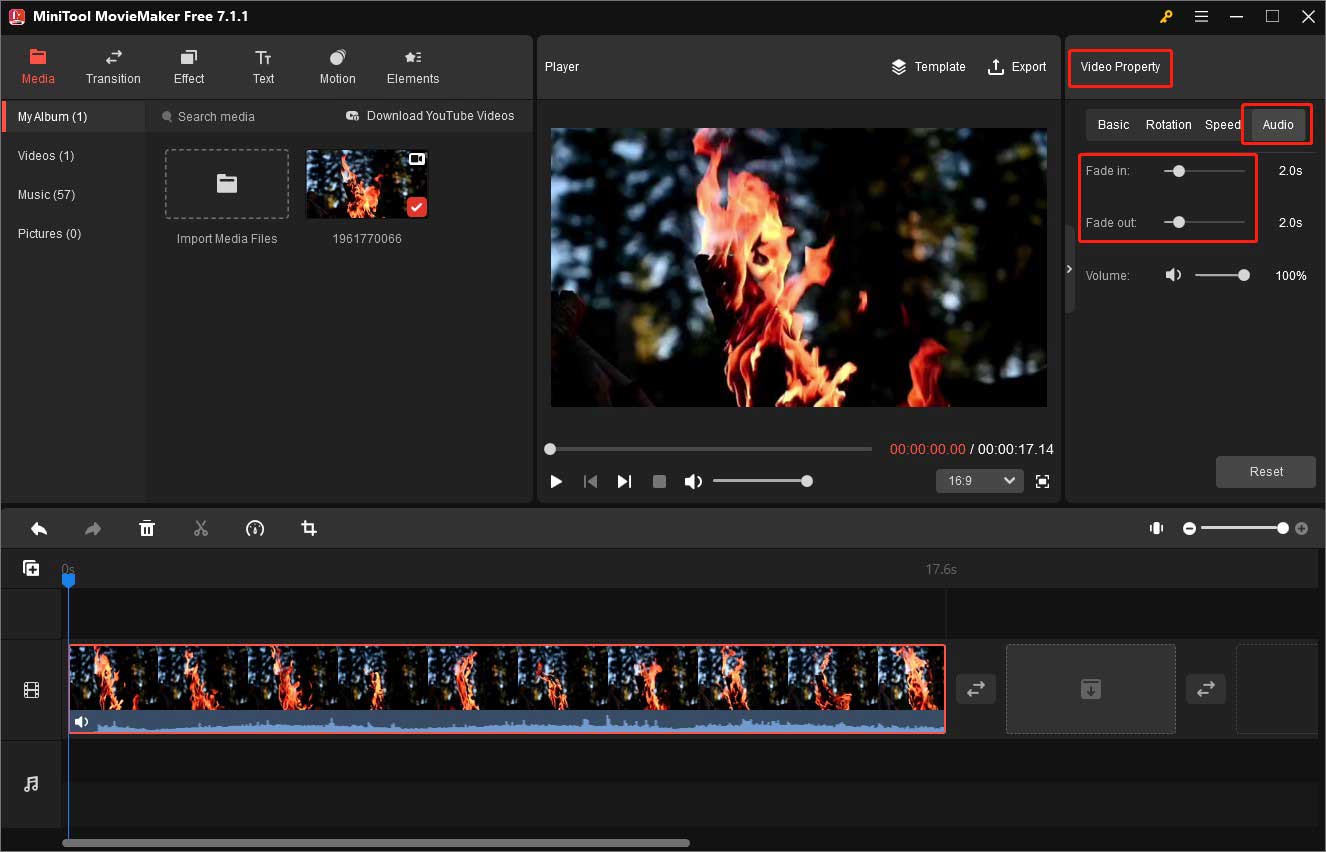This screenshot has height=852, width=1326.
Task: Click the Template button
Action: click(x=928, y=67)
